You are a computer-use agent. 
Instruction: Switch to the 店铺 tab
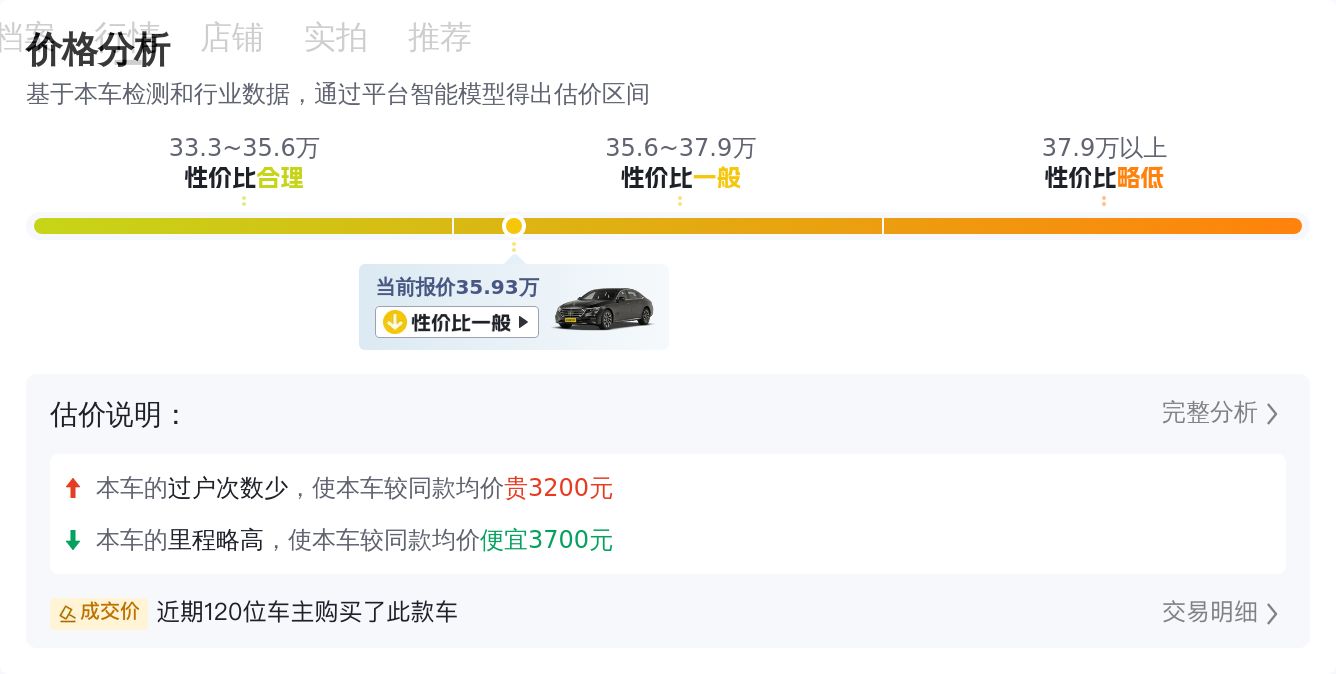tap(232, 38)
